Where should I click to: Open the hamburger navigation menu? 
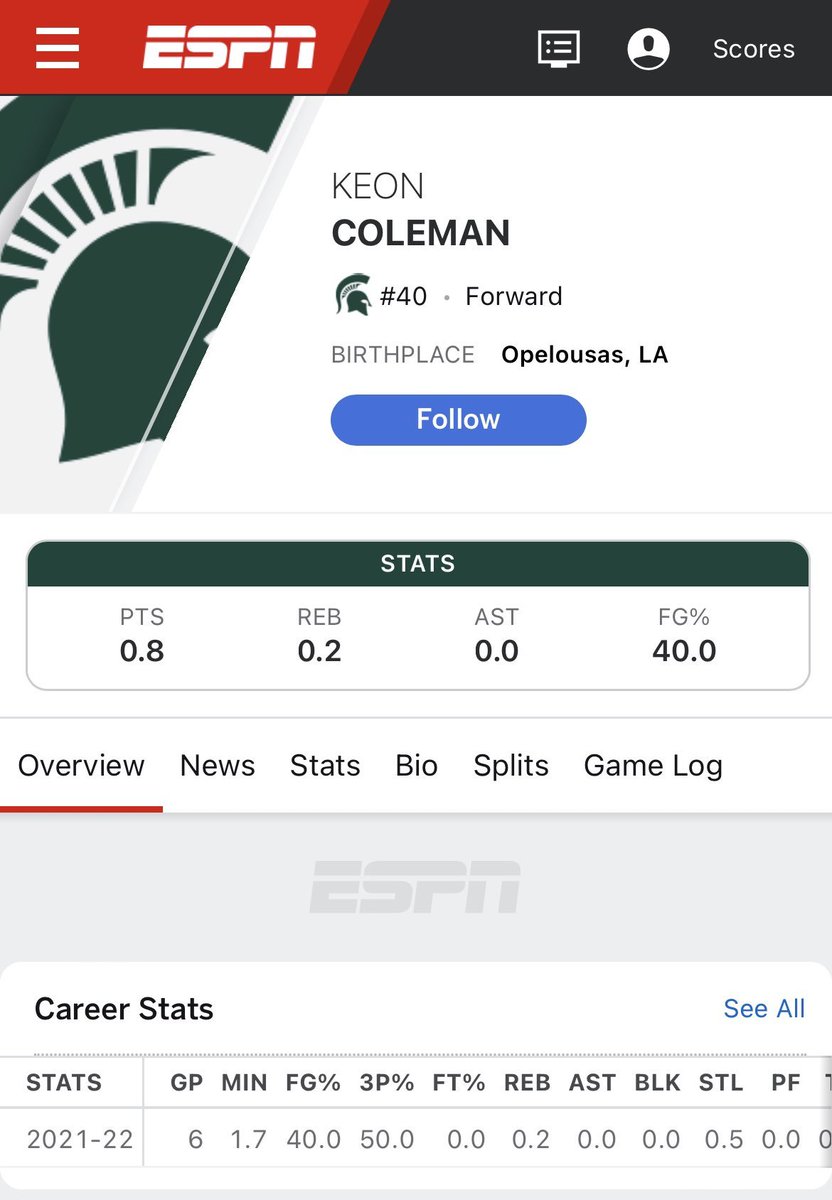click(57, 48)
